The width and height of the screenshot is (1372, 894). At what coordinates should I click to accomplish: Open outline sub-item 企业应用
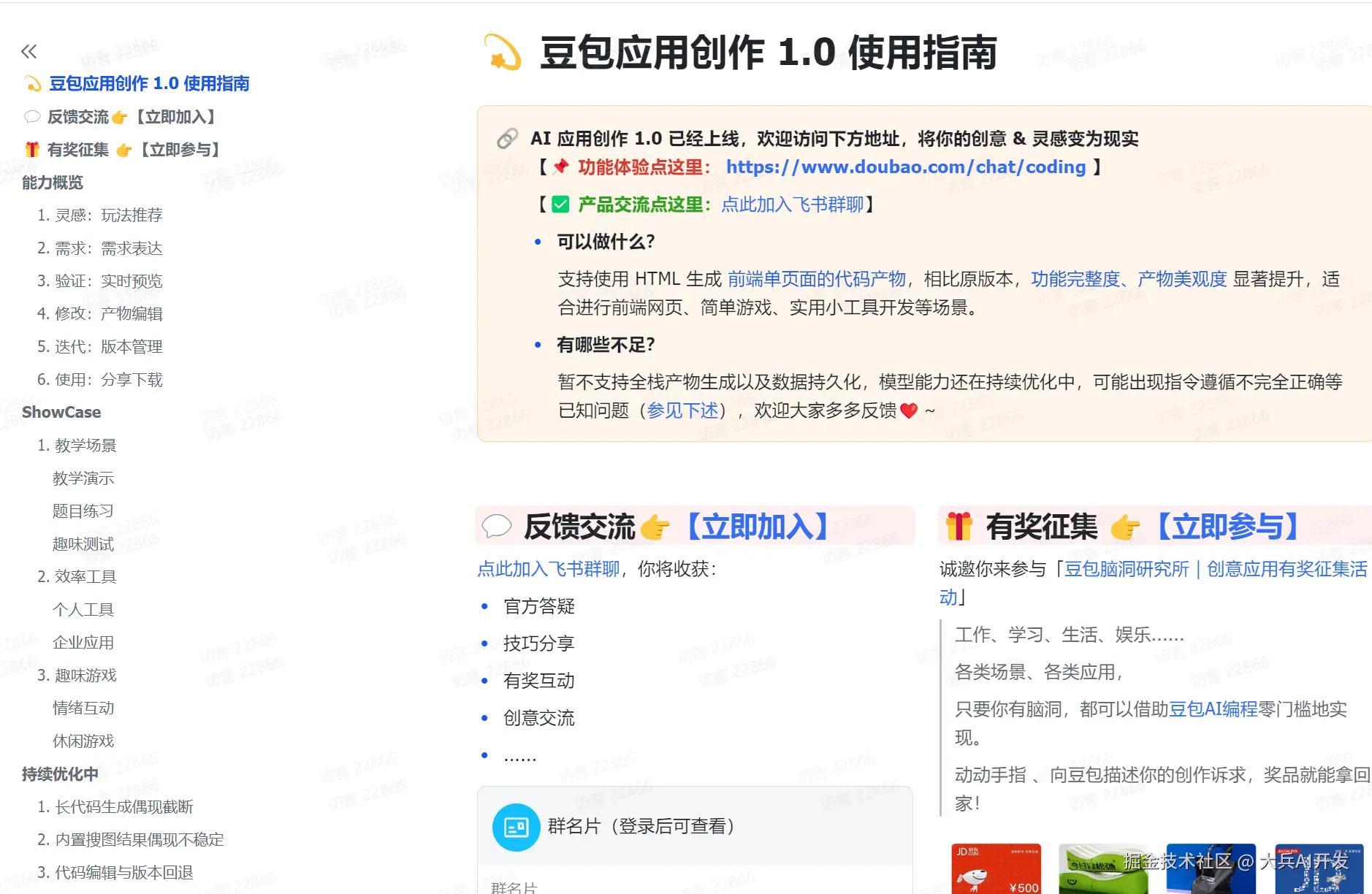click(x=83, y=643)
